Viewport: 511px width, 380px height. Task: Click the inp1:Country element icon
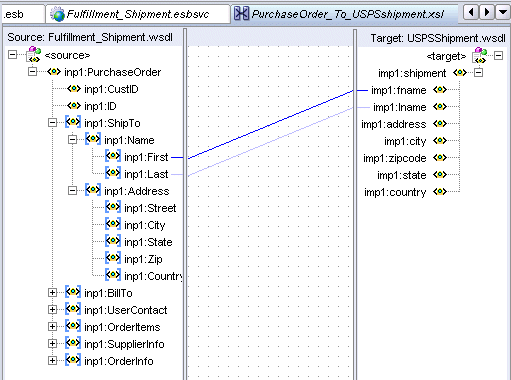point(113,275)
